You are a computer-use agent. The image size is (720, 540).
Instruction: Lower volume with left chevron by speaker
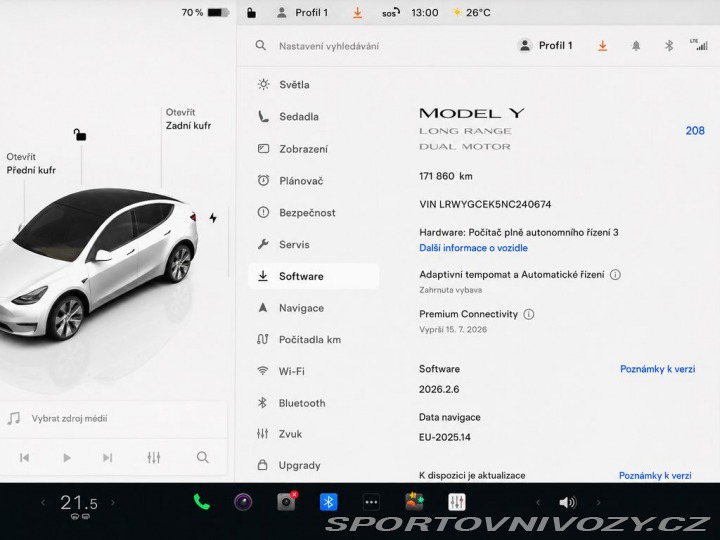tap(538, 502)
